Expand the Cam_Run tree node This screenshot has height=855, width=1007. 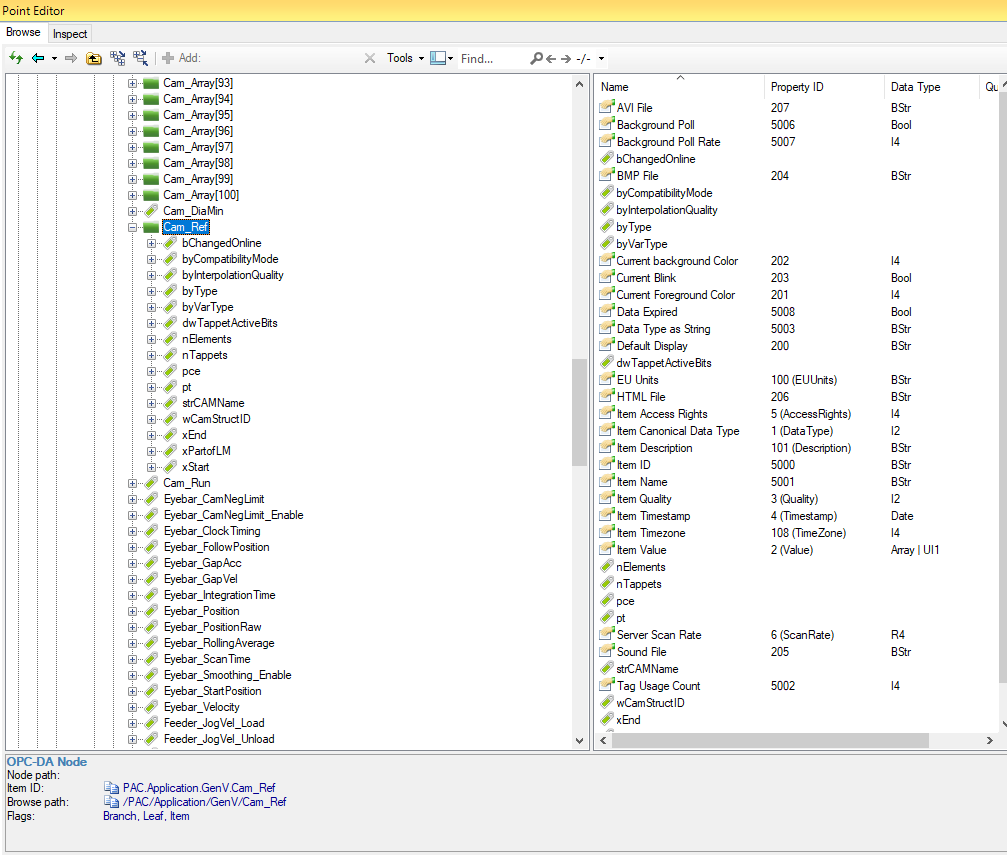click(133, 483)
